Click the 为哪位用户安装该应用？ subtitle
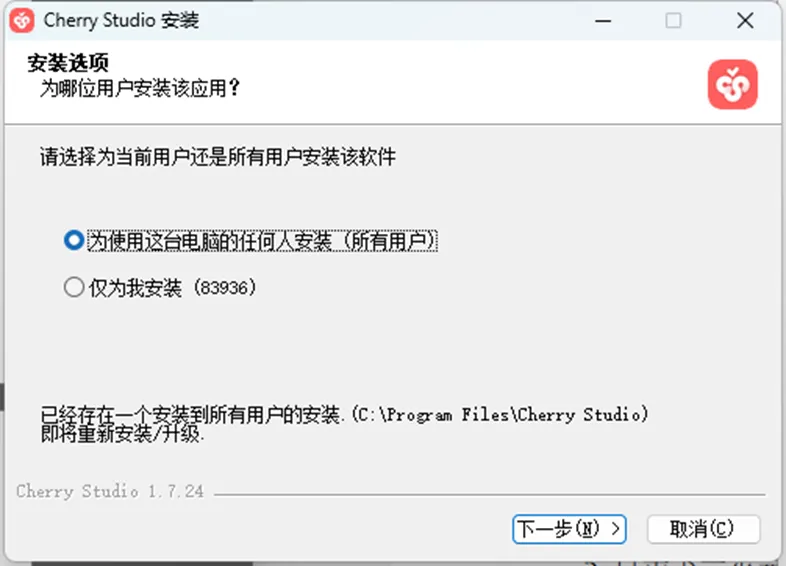The width and height of the screenshot is (786, 566). (140, 88)
